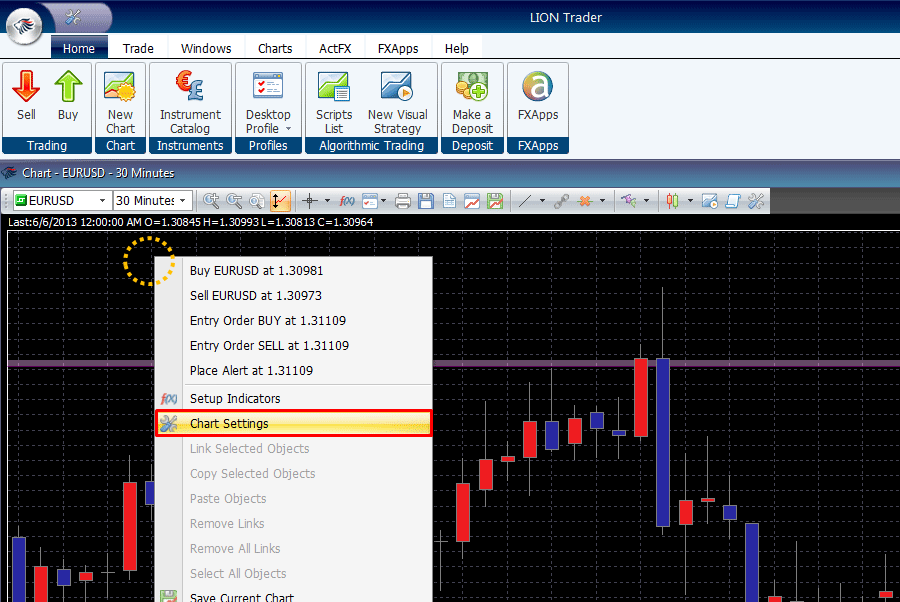Expand the candlestick chart type dropdown arrow

[x=690, y=200]
